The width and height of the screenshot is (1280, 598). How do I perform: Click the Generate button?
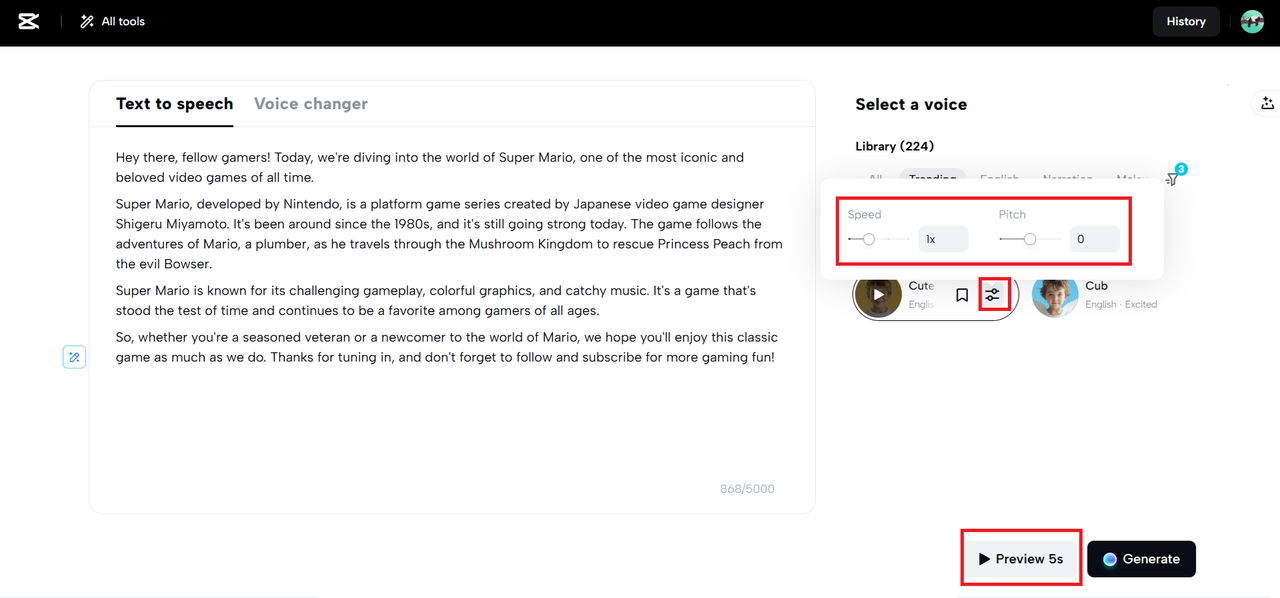pos(1141,559)
